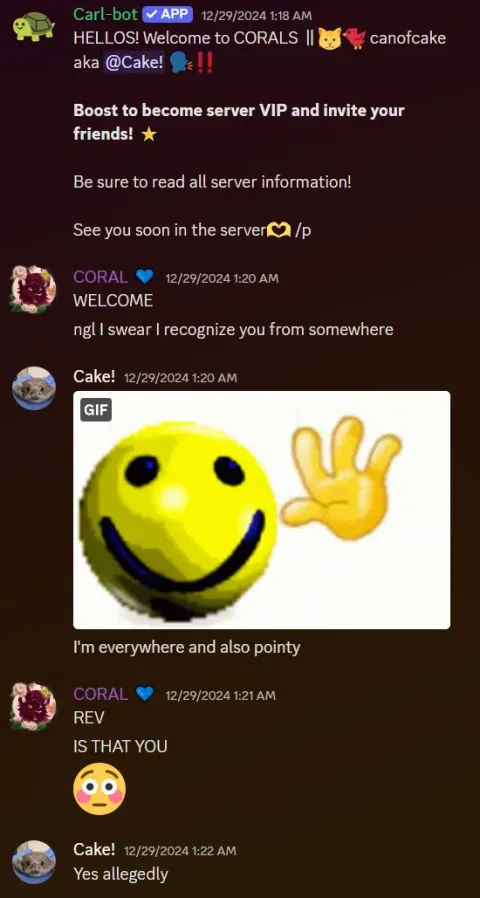Open the waving smiley GIF
Image resolution: width=480 pixels, height=898 pixels.
point(262,510)
